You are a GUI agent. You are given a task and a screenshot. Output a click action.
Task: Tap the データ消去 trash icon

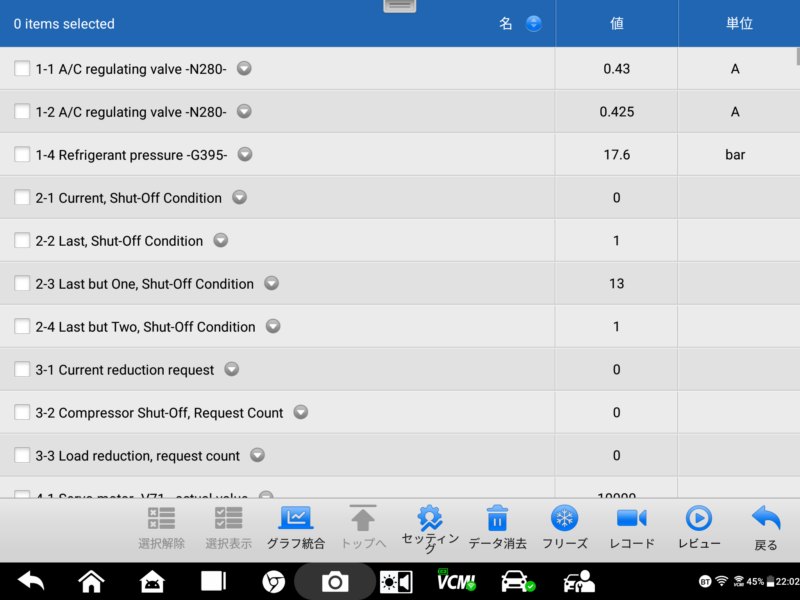click(x=497, y=527)
